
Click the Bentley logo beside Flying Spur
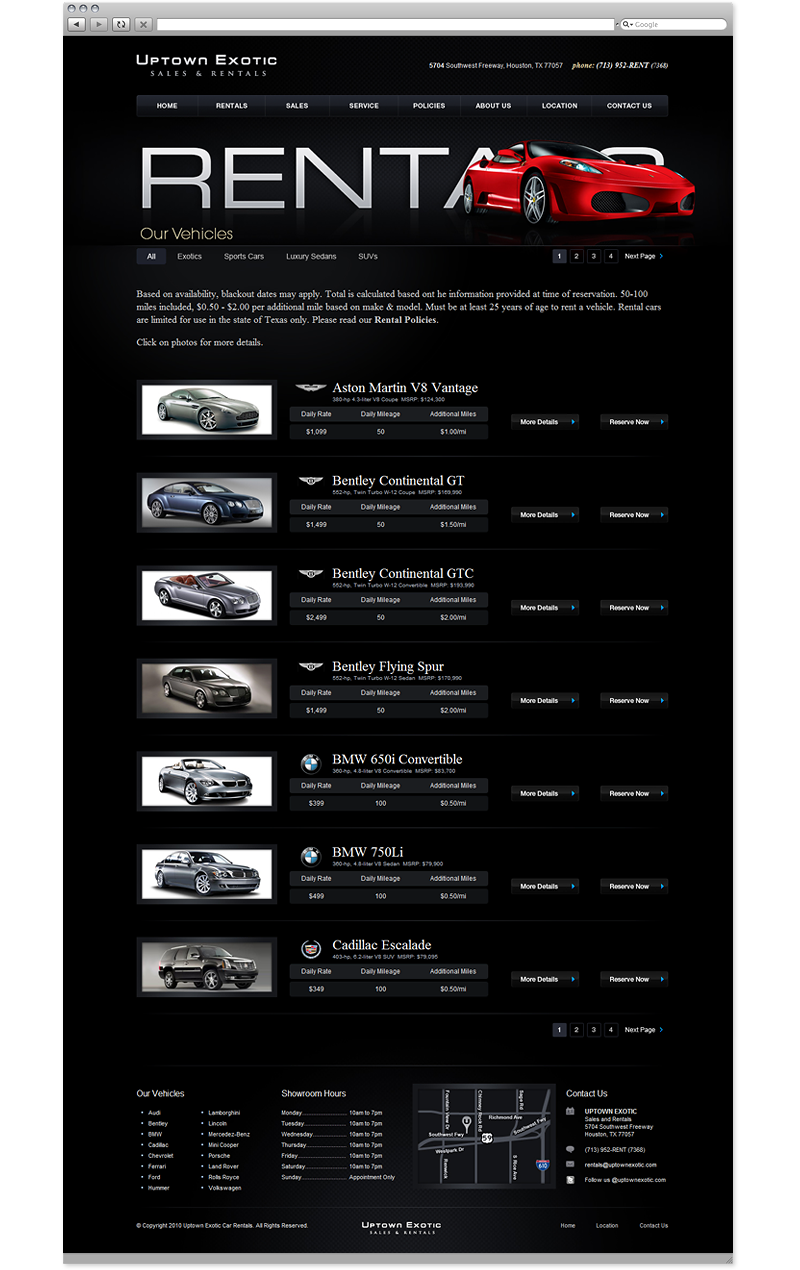pos(310,666)
